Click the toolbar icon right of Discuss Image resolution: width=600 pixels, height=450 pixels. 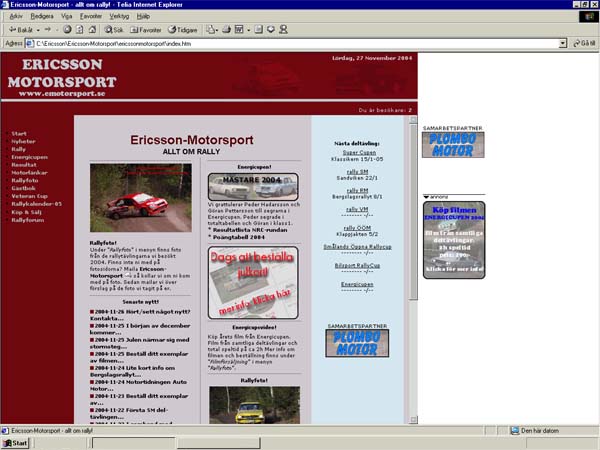click(x=271, y=29)
